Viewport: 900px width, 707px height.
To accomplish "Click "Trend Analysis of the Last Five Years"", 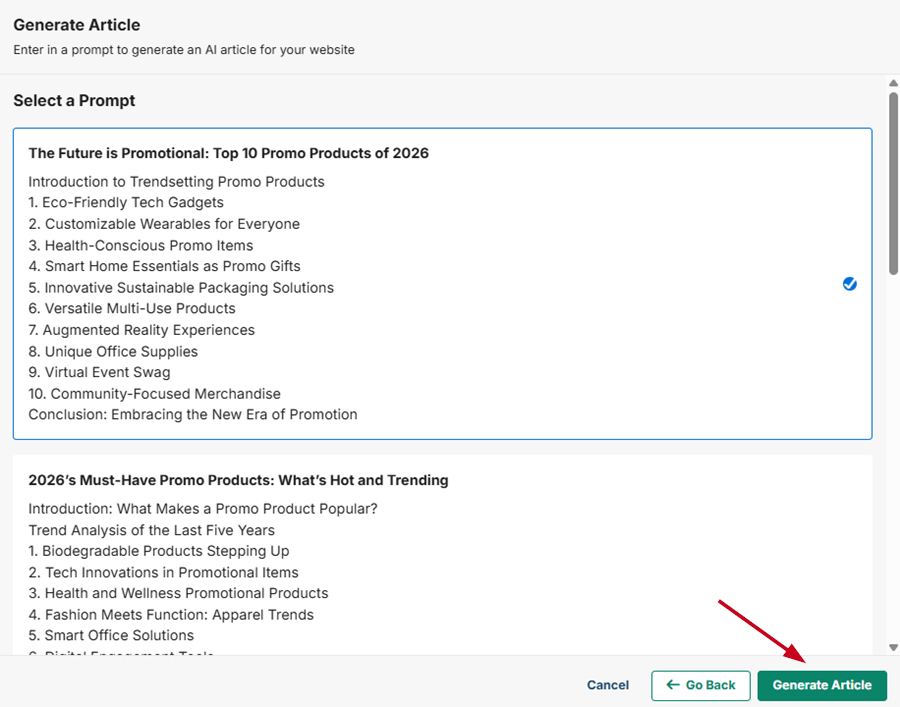I will [x=151, y=530].
